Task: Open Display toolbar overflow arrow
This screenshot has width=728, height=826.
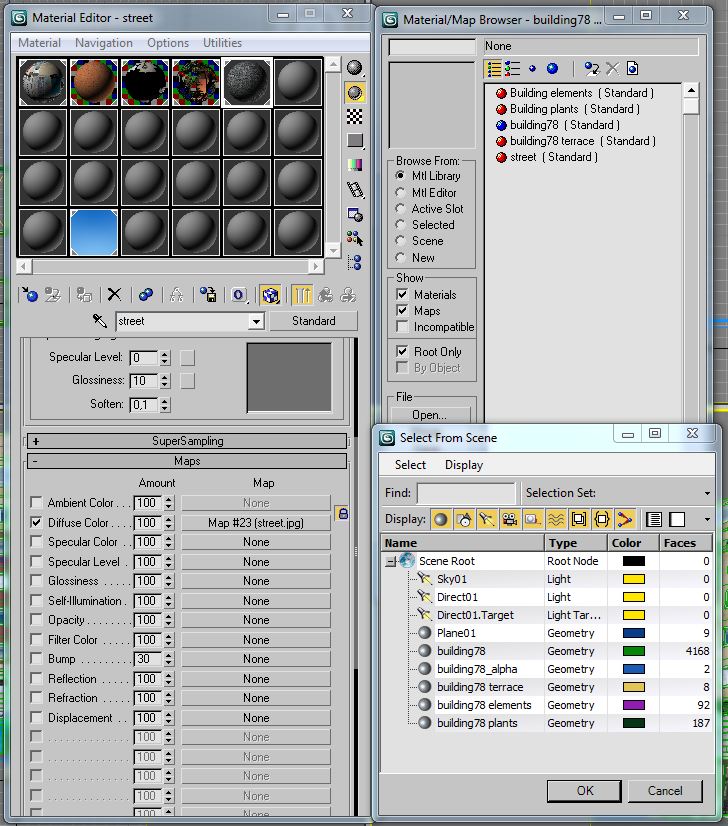Action: coord(707,519)
